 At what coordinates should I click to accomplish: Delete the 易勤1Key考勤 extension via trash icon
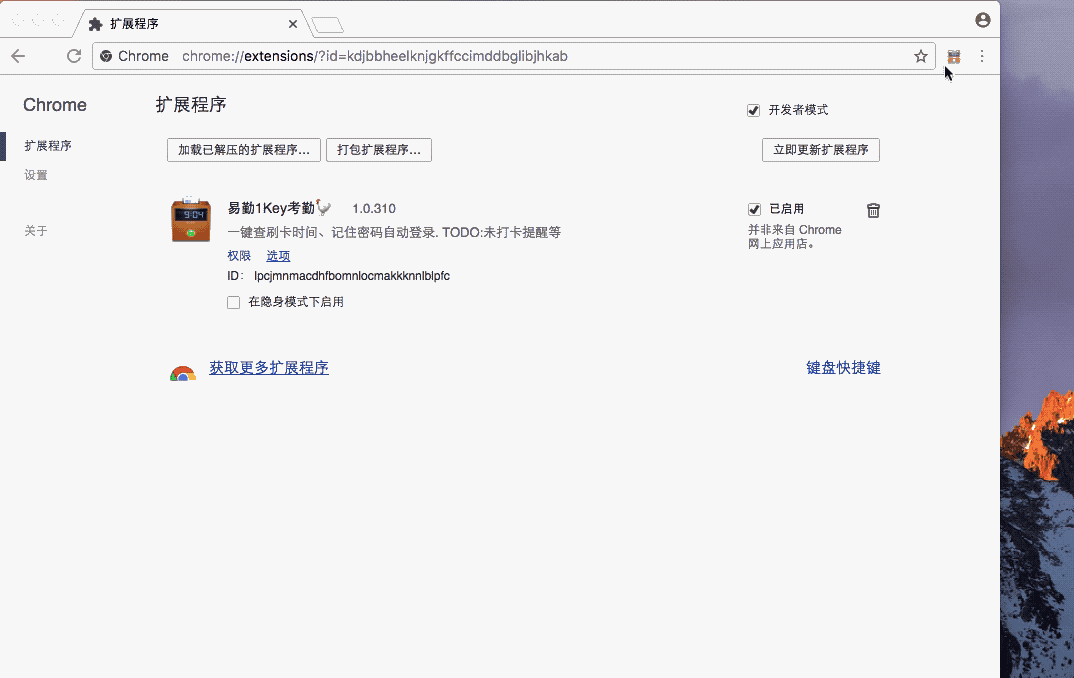(873, 210)
